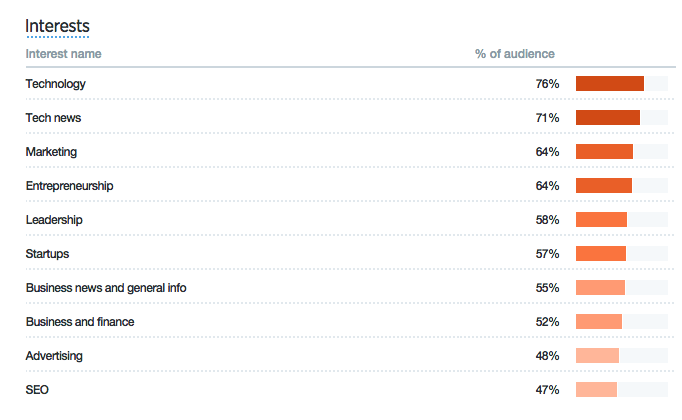Click the % of audience column header
This screenshot has height=420, width=682.
[514, 54]
